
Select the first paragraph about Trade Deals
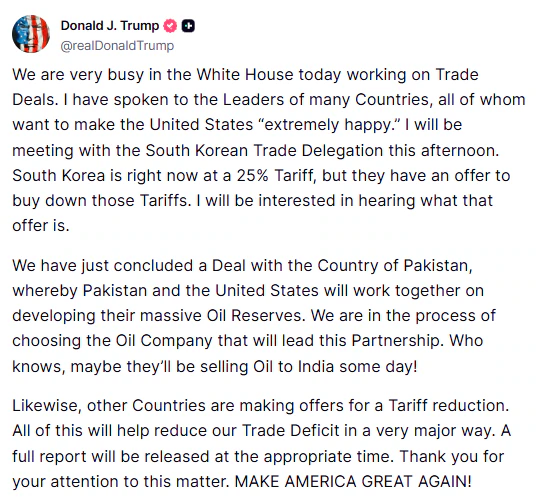(269, 150)
